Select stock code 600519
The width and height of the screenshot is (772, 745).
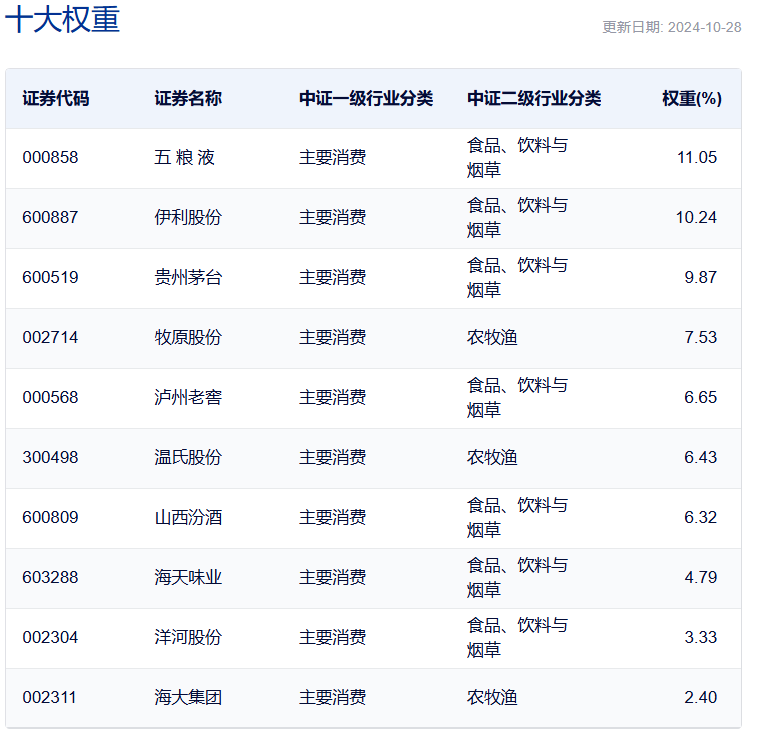pos(50,277)
